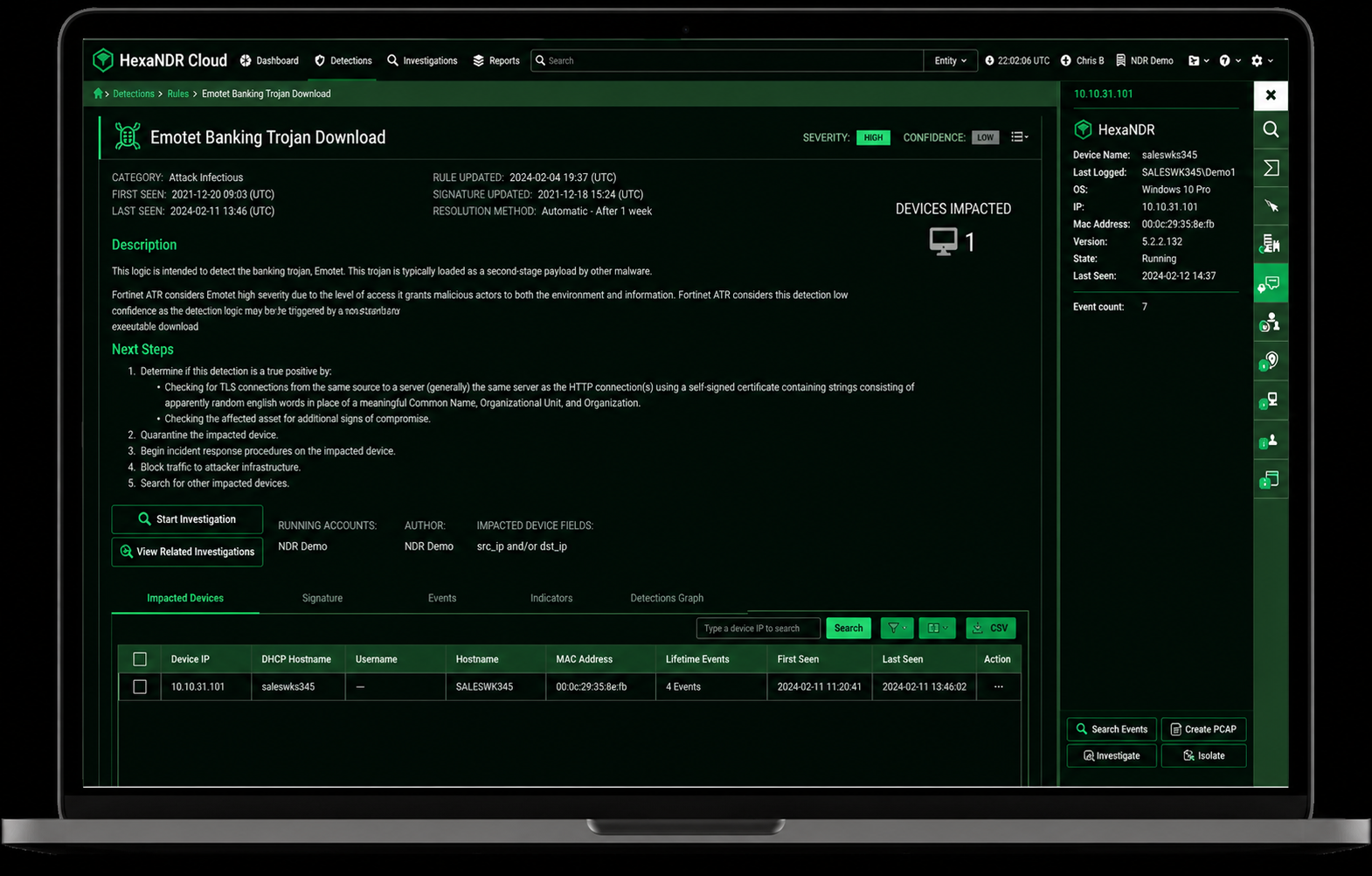Click the 10.10.31.101 side panel title
The image size is (1372, 876).
(1103, 94)
